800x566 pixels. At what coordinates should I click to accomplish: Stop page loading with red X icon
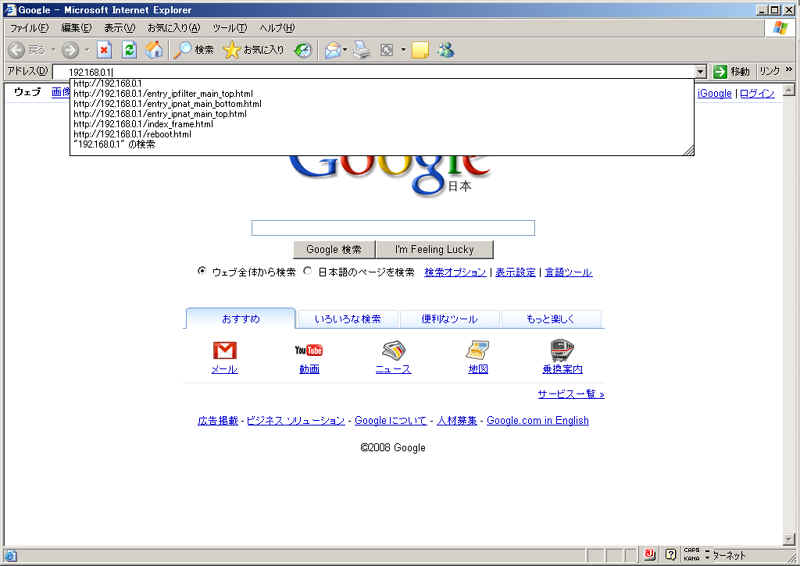pos(104,50)
